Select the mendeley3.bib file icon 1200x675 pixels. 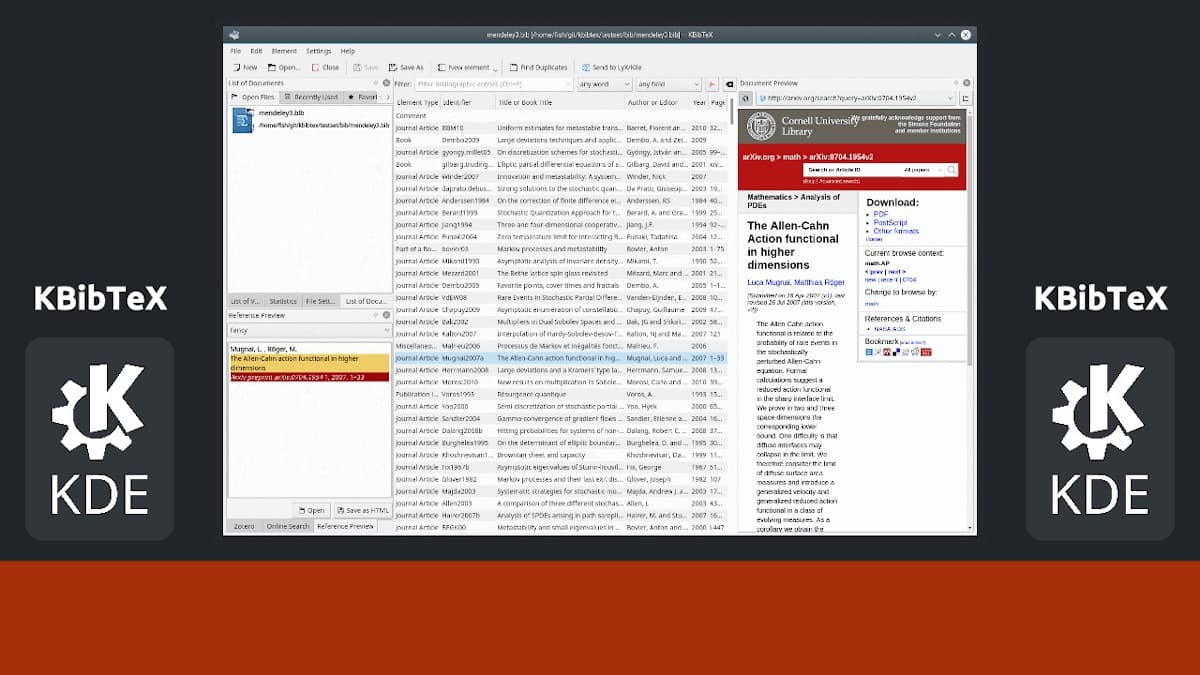[243, 119]
